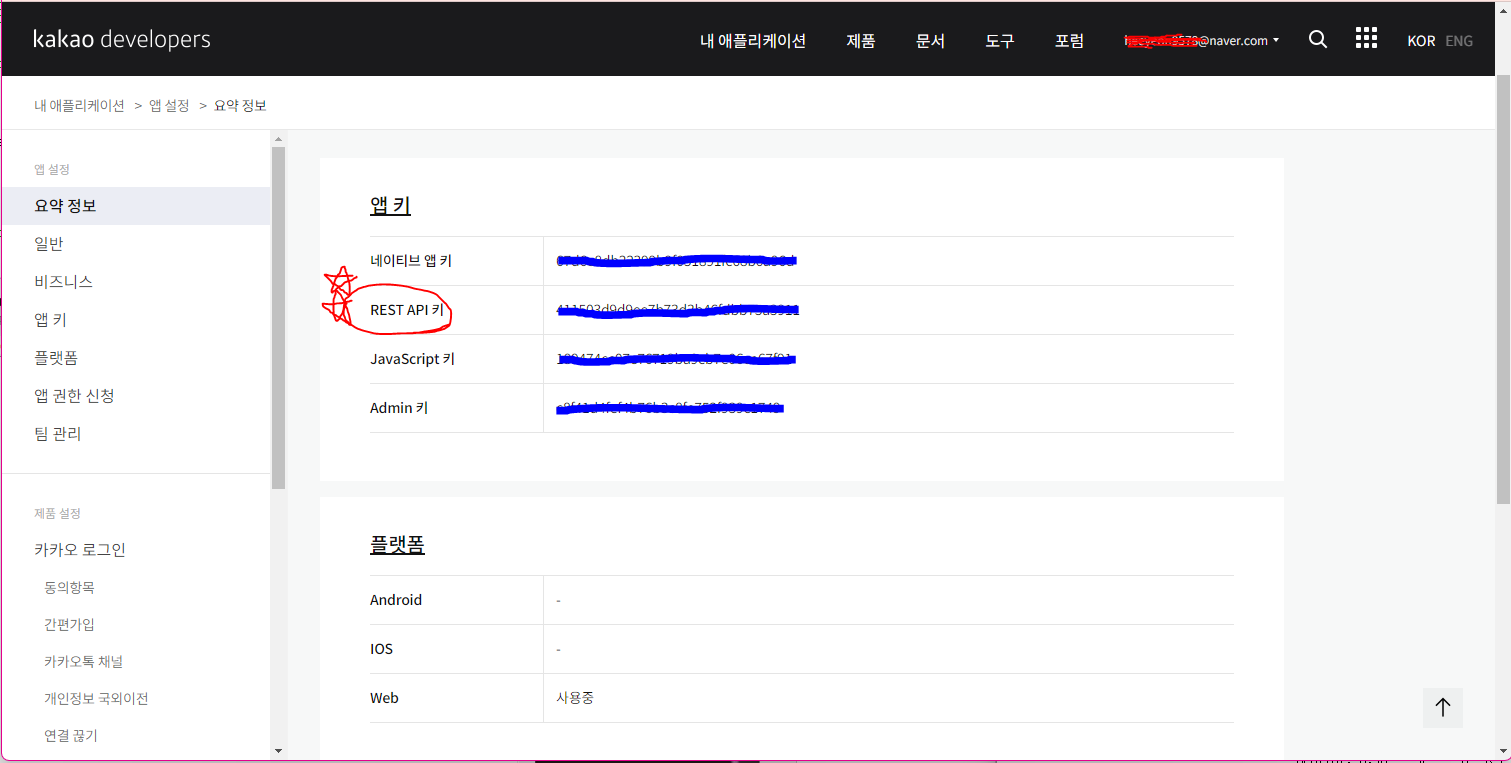Click 앱 설정 breadcrumb link

click(169, 105)
